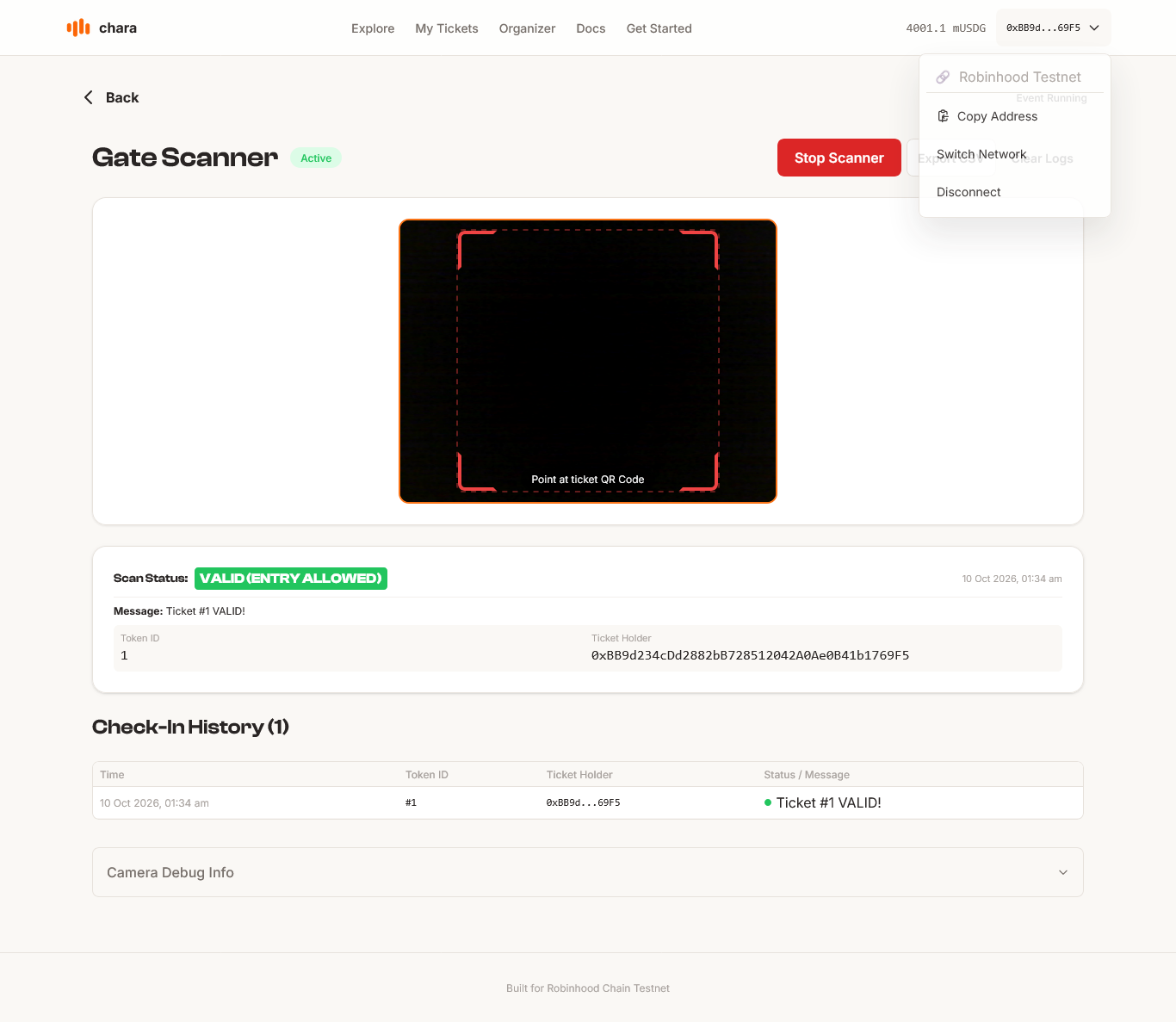This screenshot has height=1022, width=1176.
Task: Click the Active status badge
Action: coord(316,158)
